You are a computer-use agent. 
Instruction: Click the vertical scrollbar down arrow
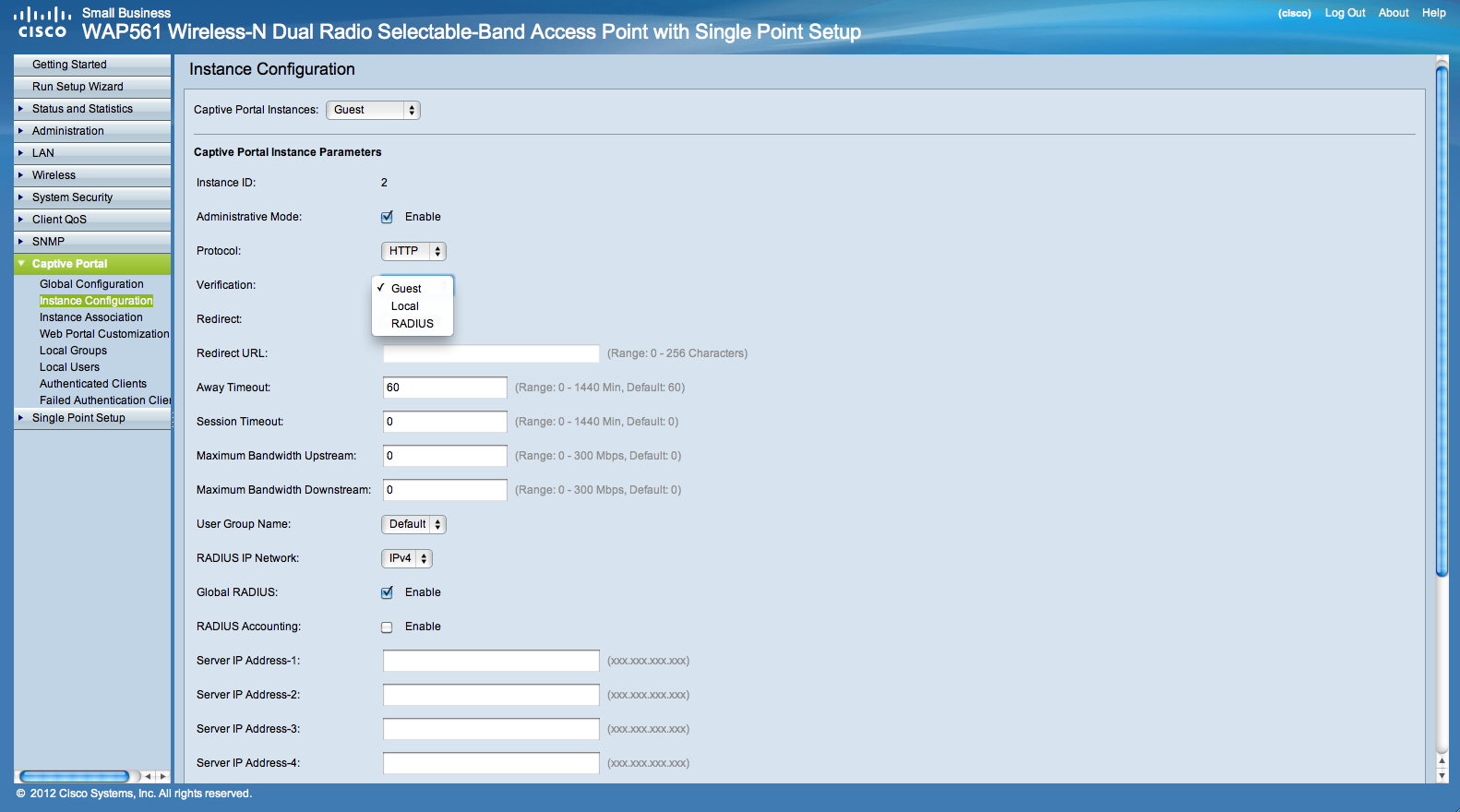pos(1442,776)
